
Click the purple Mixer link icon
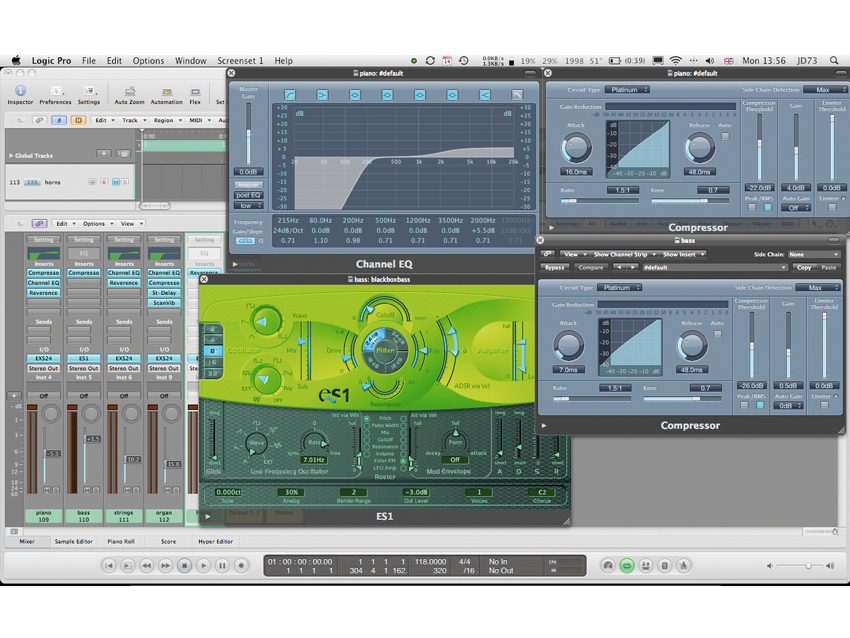(x=38, y=223)
